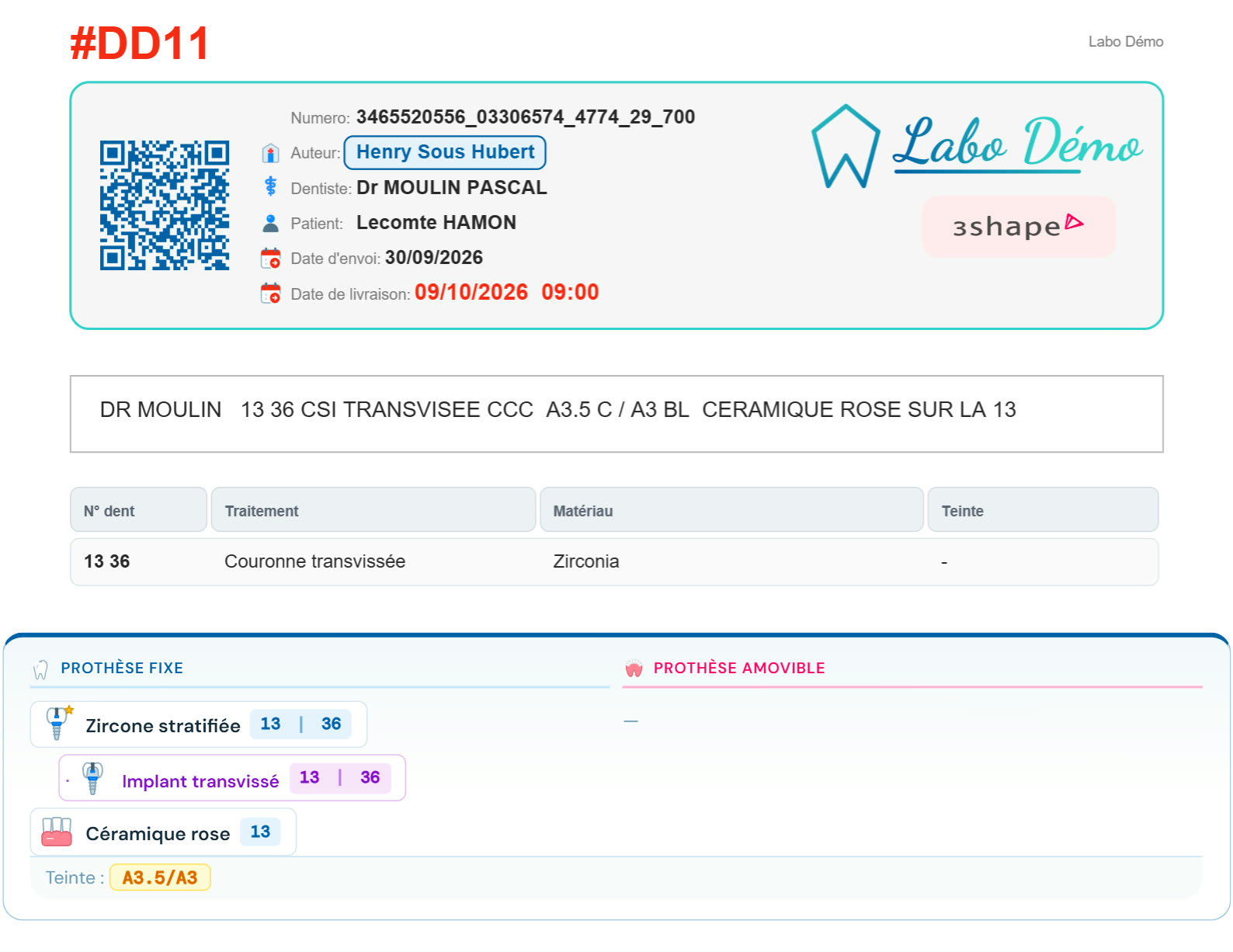Click tooth 36 chip in Zircone stratifiée
The image size is (1233, 952).
[x=332, y=724]
